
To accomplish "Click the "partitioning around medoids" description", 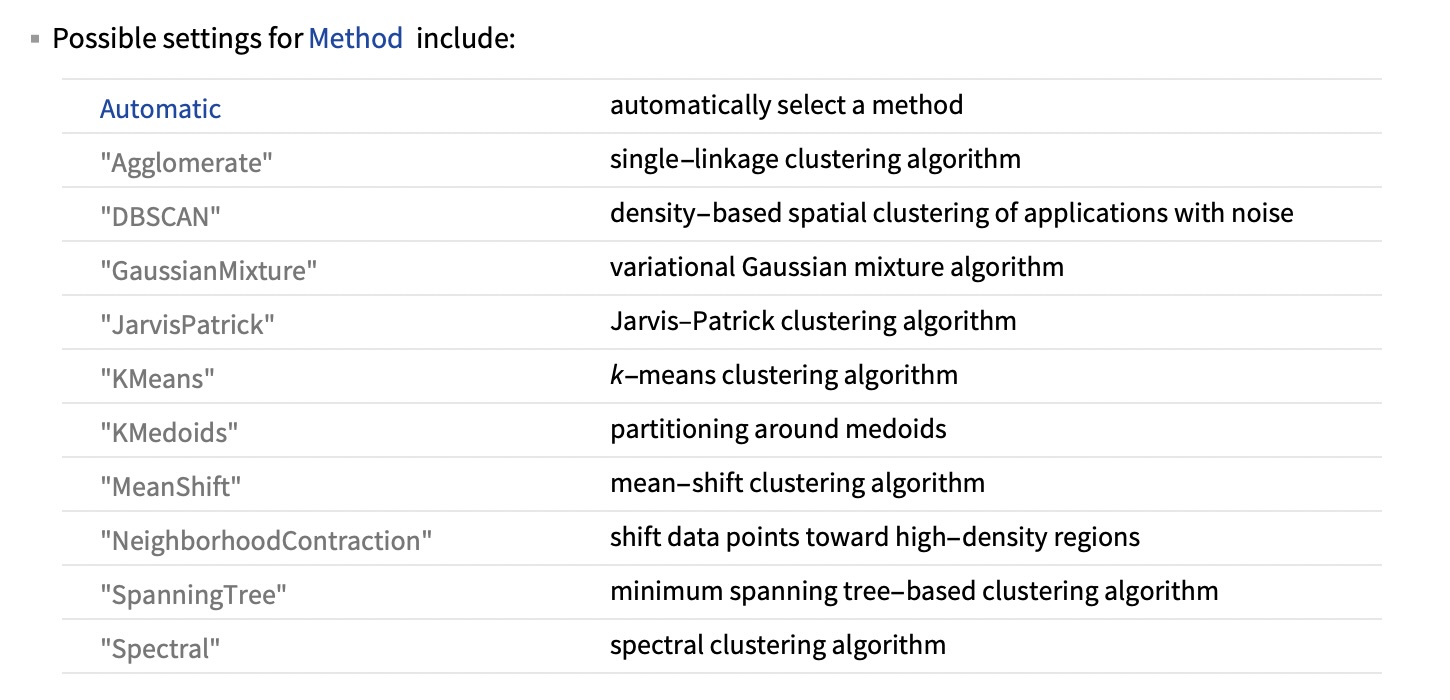I will coord(778,429).
